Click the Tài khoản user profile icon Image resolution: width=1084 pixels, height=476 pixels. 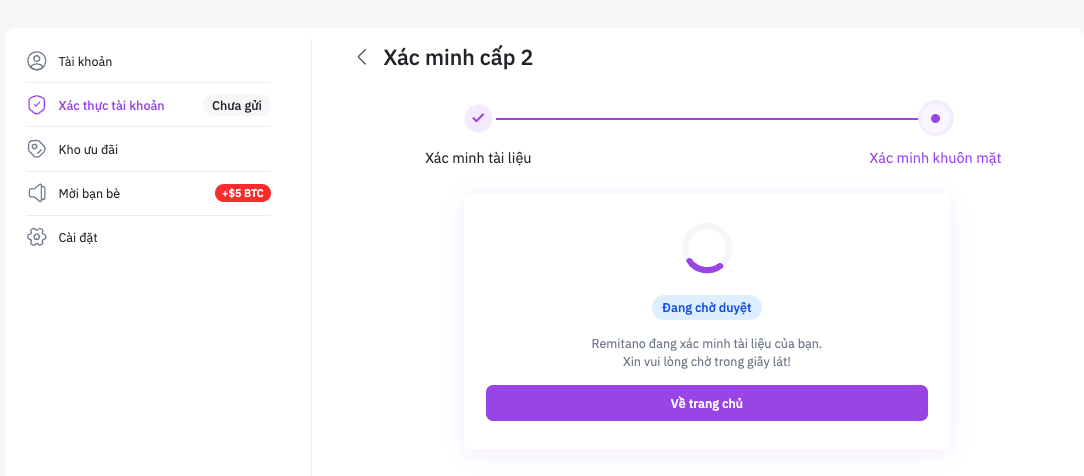[37, 61]
